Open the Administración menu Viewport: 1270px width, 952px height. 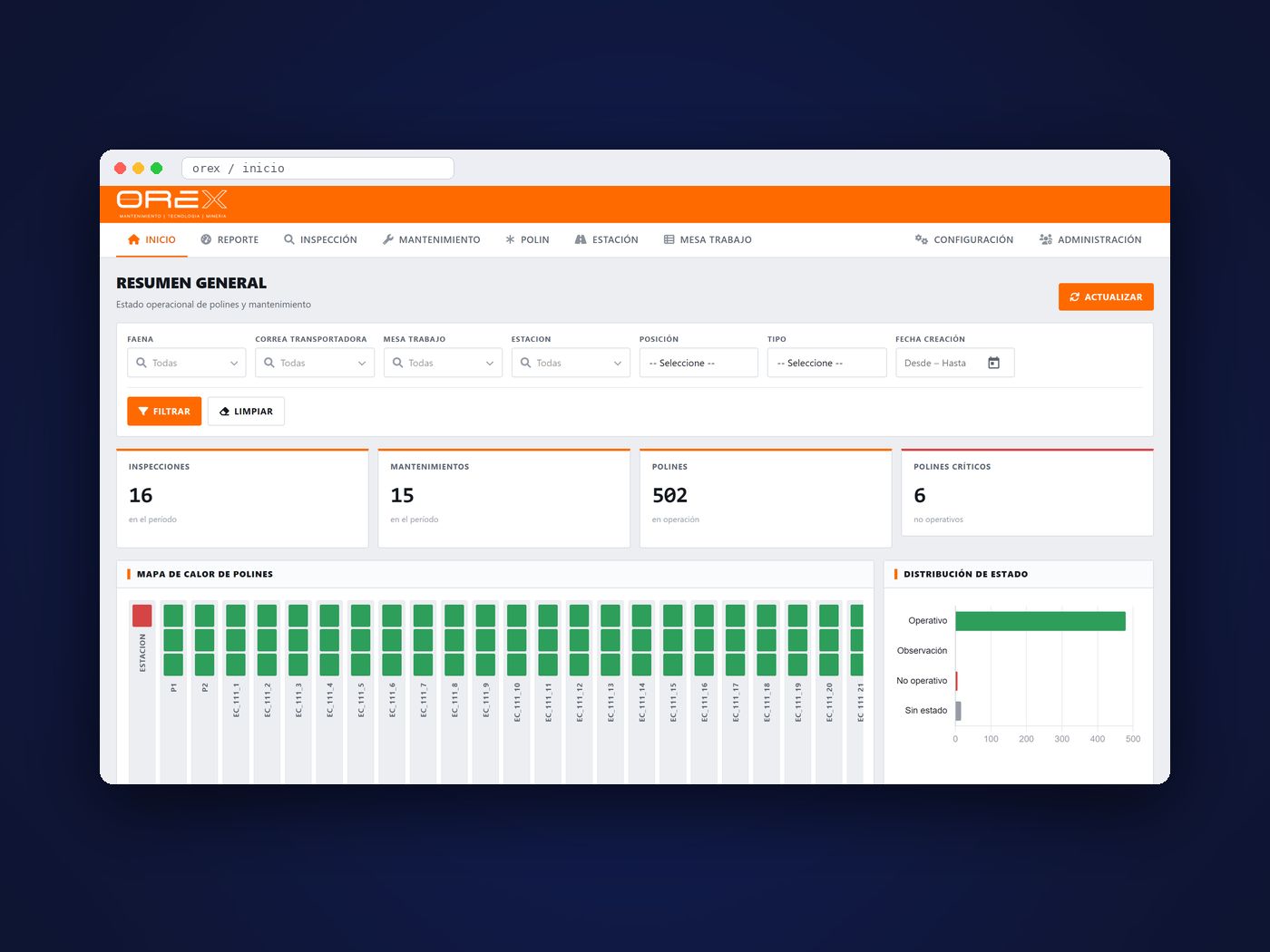coord(1090,239)
